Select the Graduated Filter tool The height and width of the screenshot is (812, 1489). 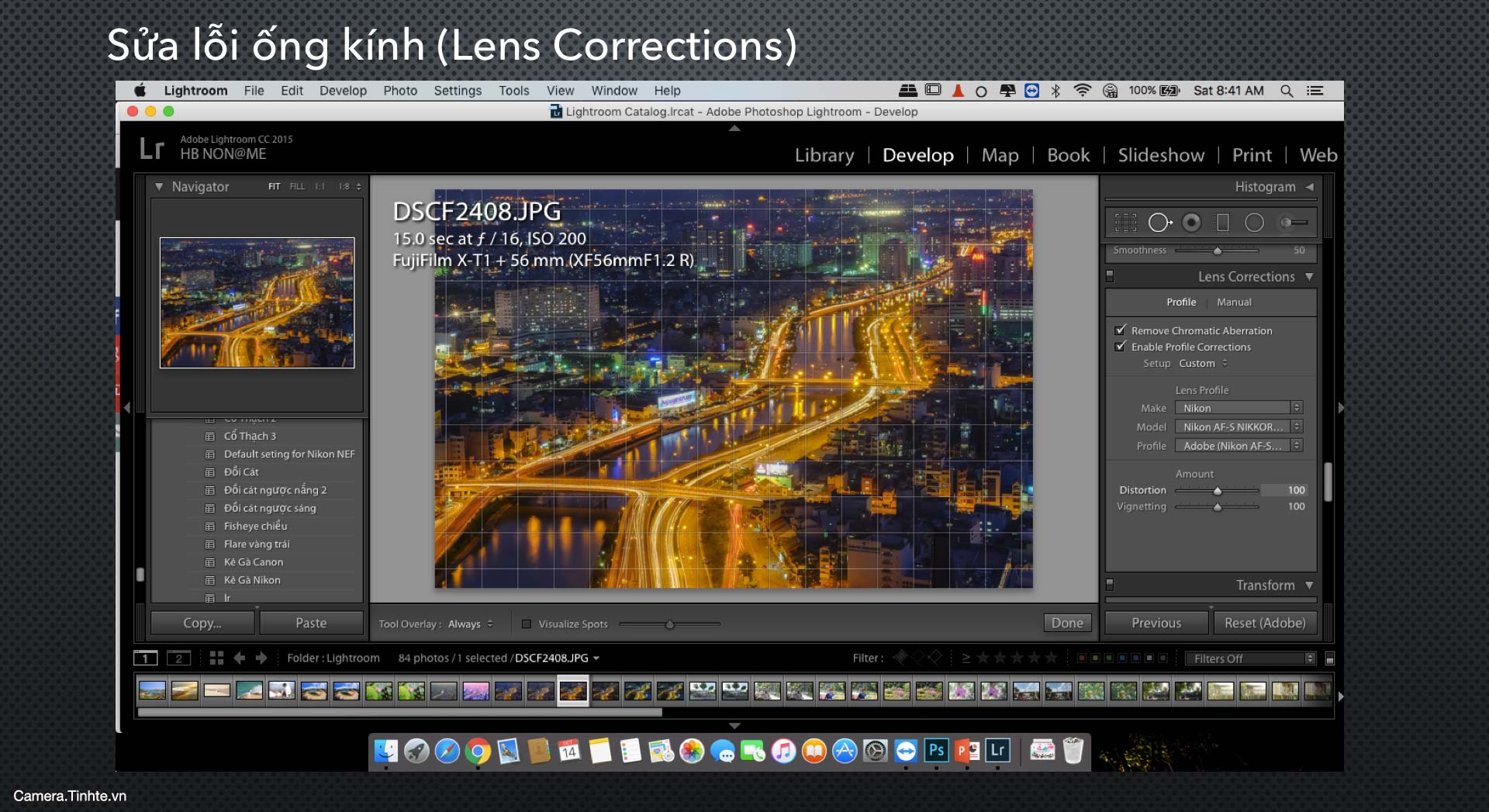1223,223
